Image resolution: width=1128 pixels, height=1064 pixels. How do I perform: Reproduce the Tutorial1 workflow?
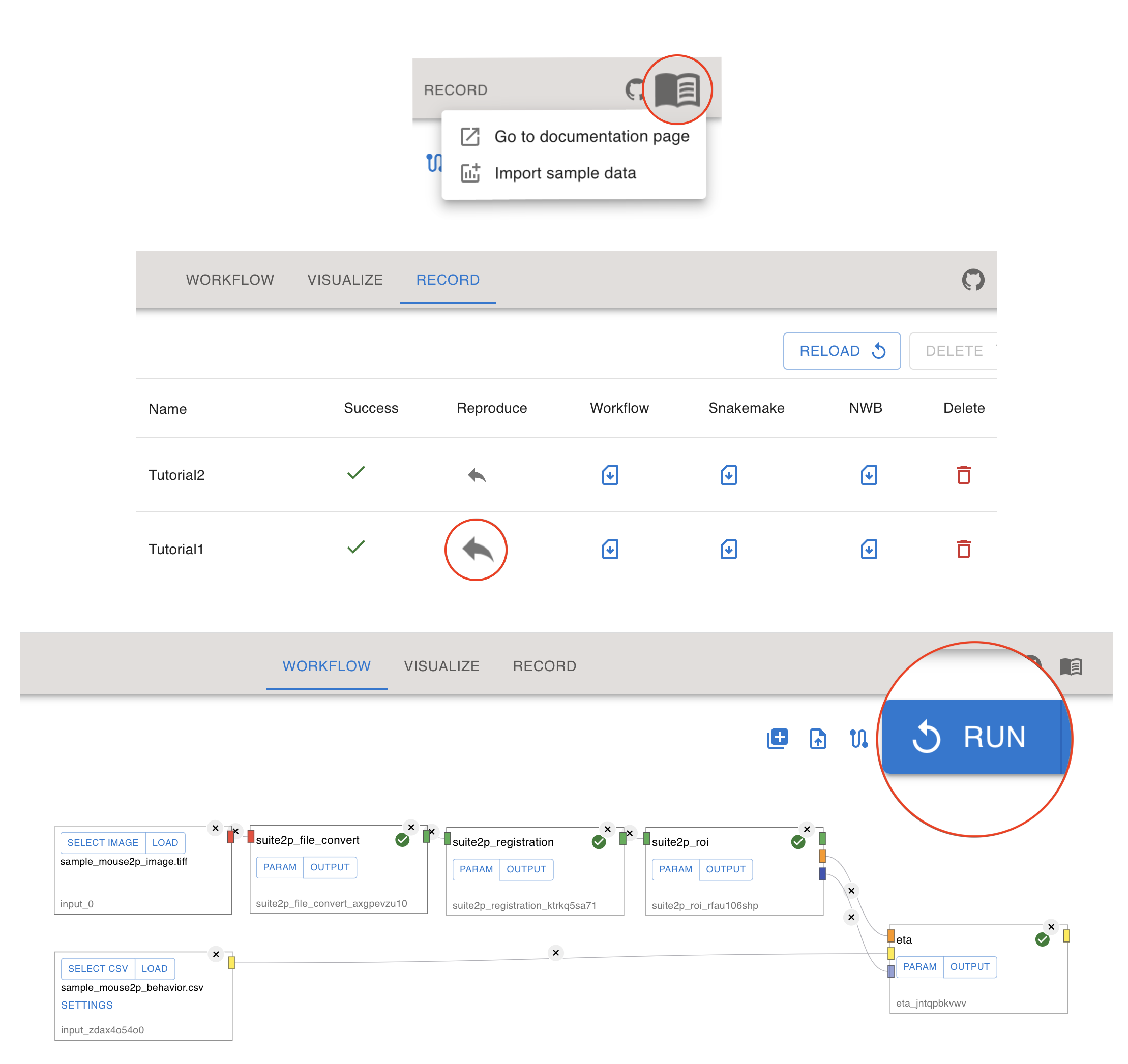point(477,550)
